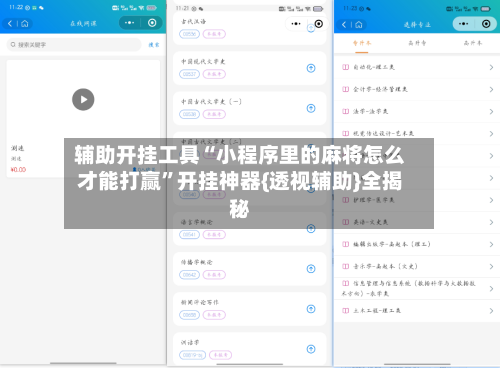Viewport: 500px width, 368px height.
Task: Tap the back arrow on the 选择专业 screen
Action: pos(344,24)
